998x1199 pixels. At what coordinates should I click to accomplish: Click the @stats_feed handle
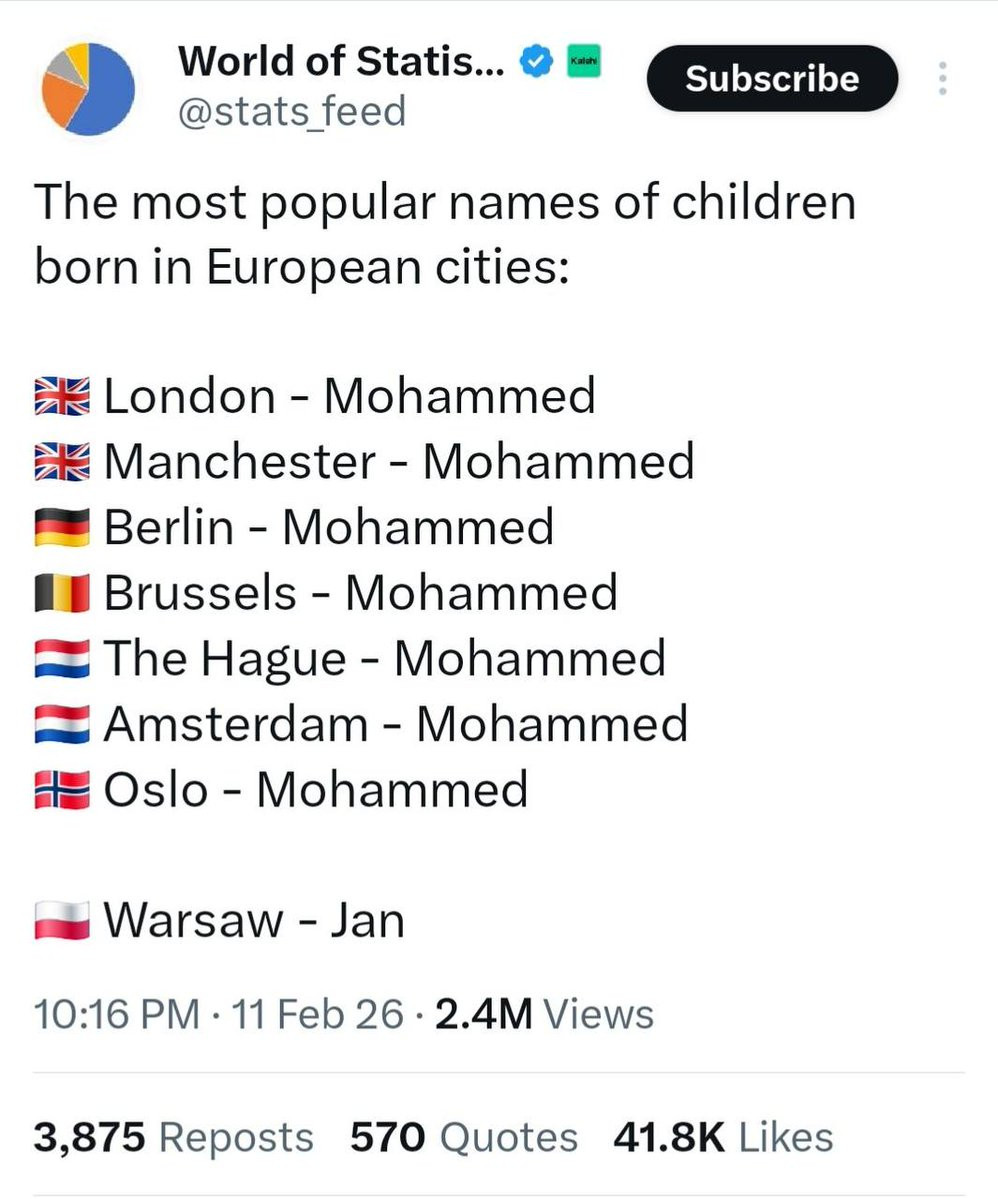[292, 110]
